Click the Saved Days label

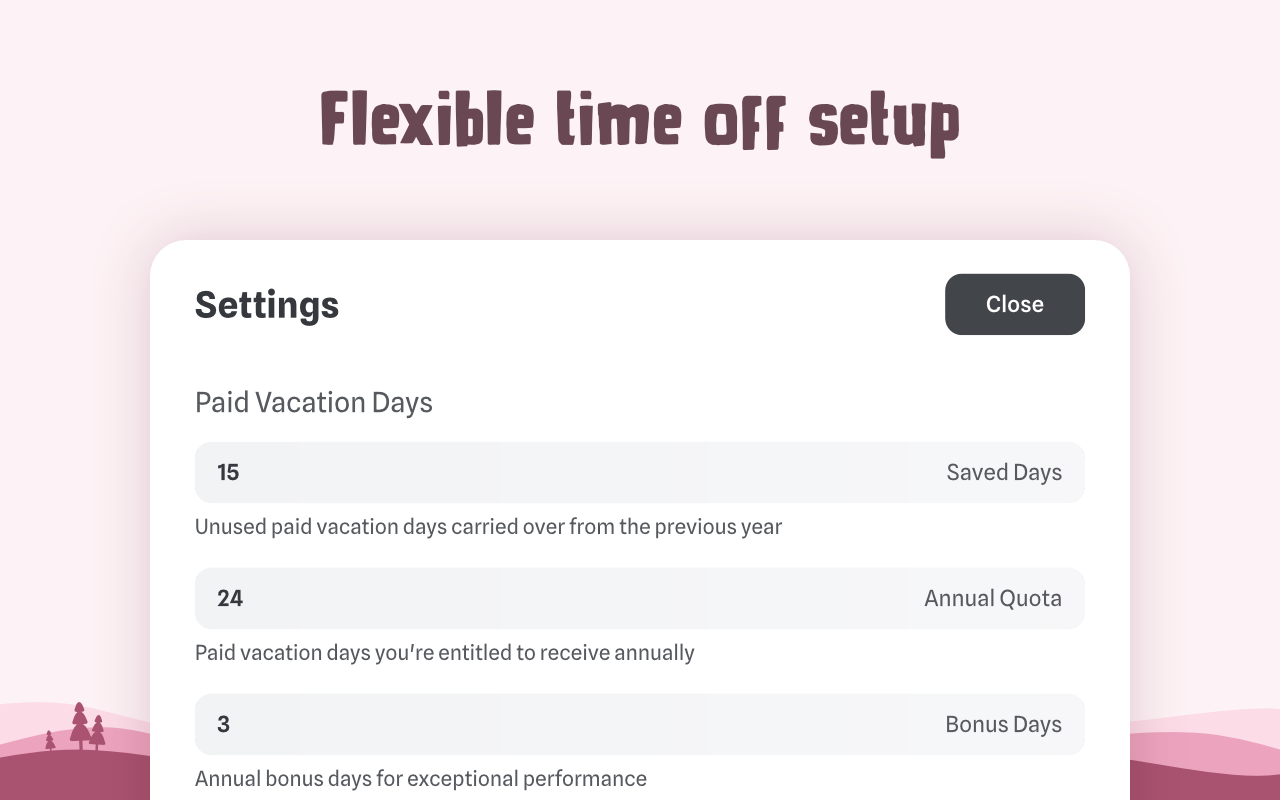(x=1004, y=472)
